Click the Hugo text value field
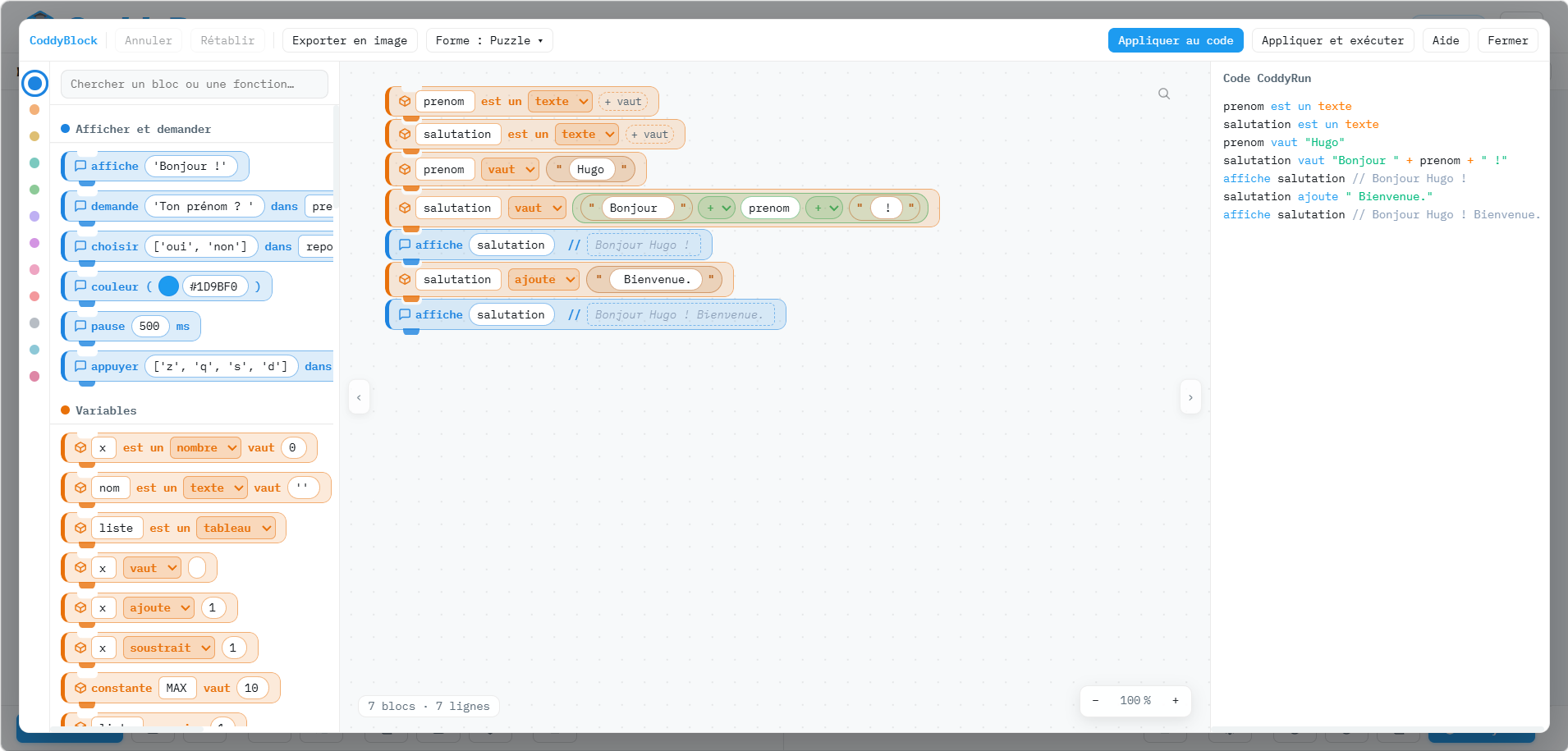The width and height of the screenshot is (1568, 751). pos(591,169)
